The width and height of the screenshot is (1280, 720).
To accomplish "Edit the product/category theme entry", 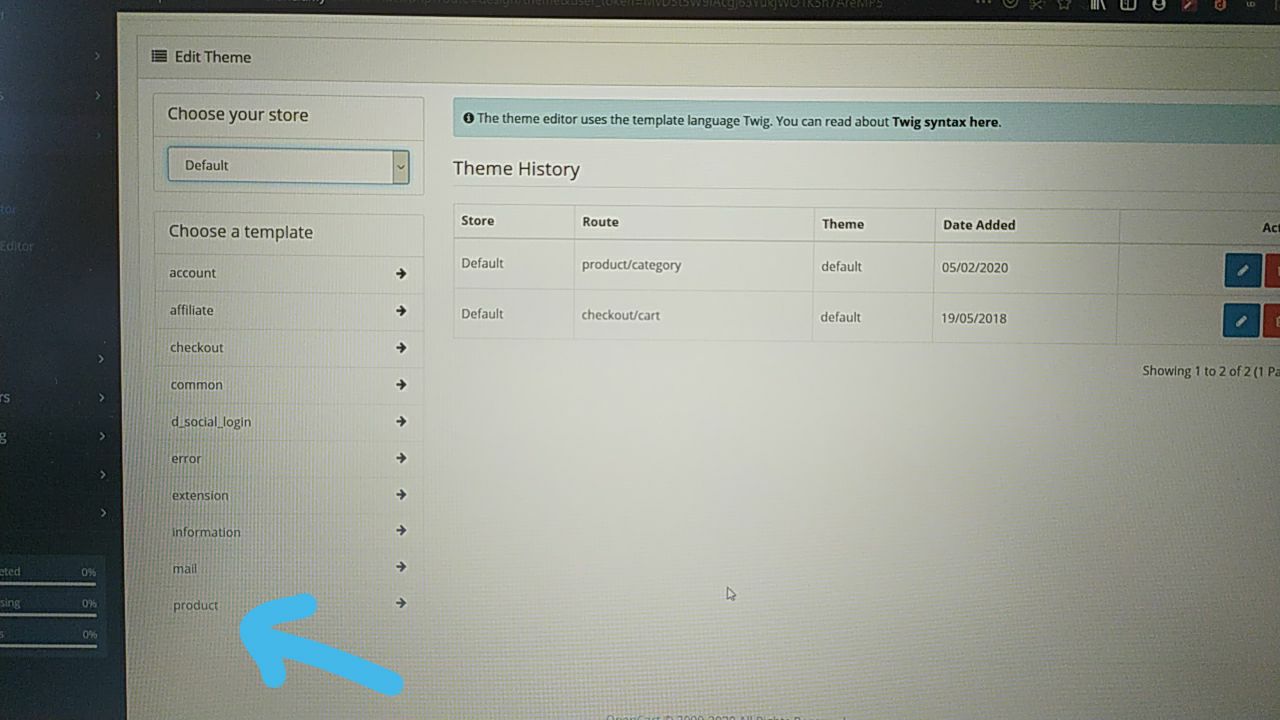I will point(1242,270).
